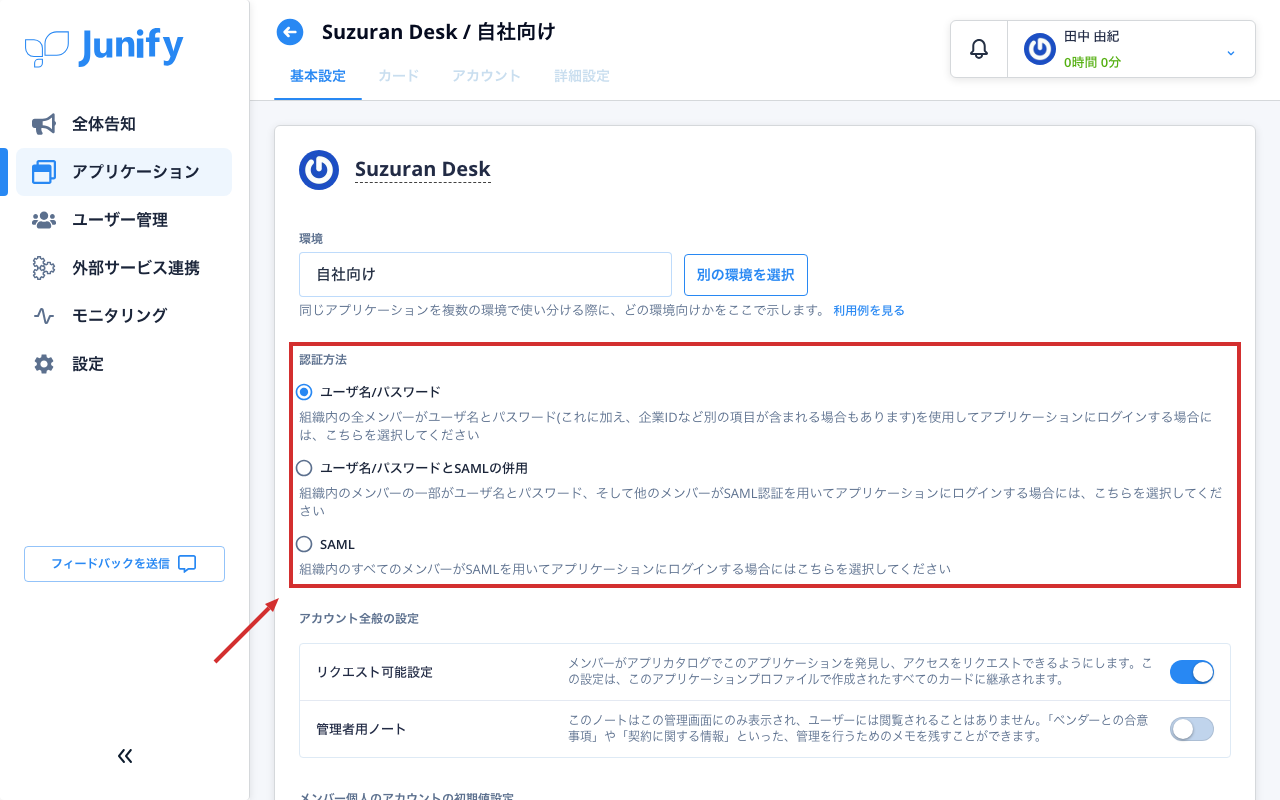1280x800 pixels.
Task: Click the 管理者用ノート row label
Action: pos(361,729)
